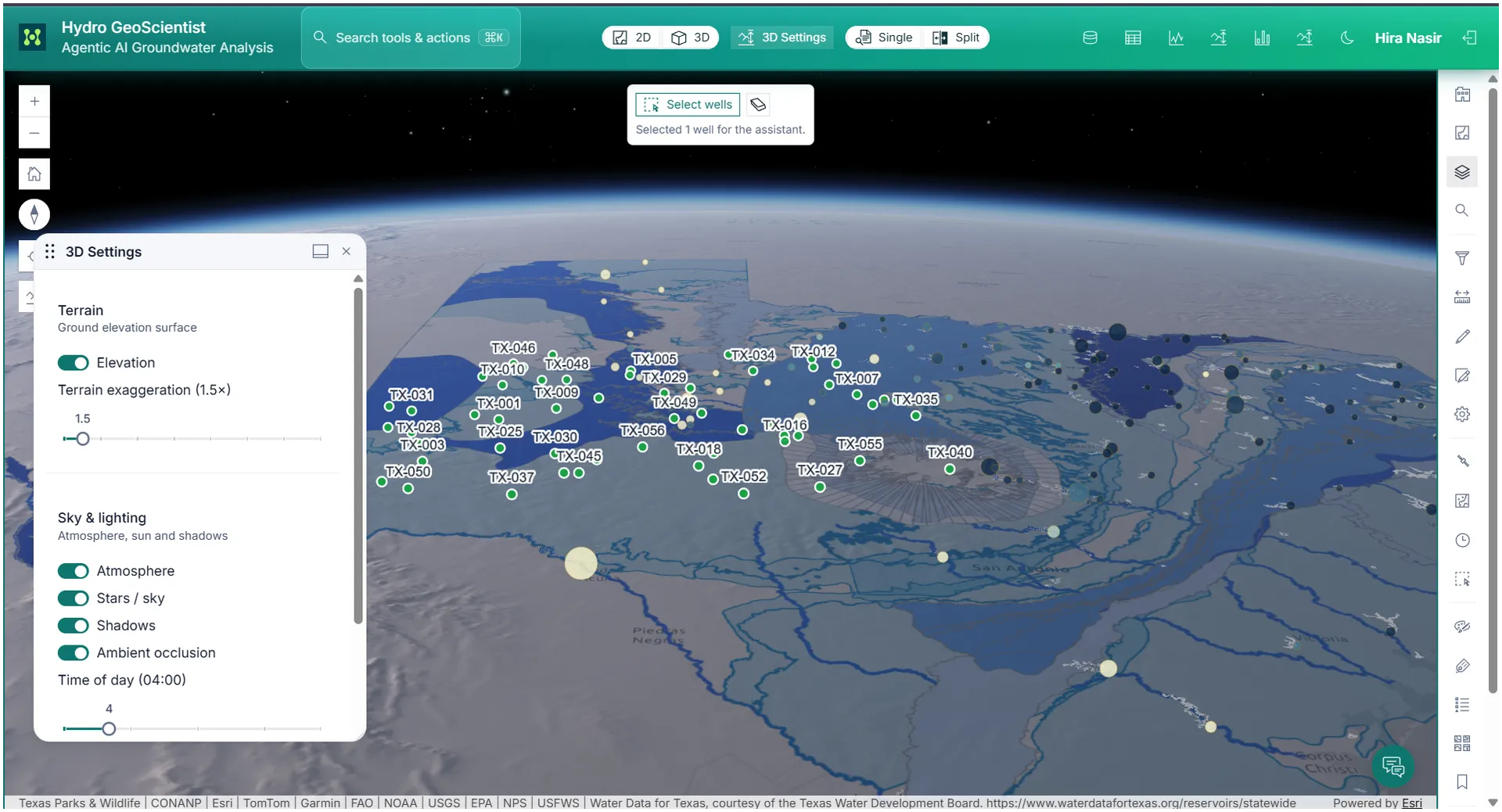Click the TX-031 well label
1502x812 pixels.
point(411,395)
